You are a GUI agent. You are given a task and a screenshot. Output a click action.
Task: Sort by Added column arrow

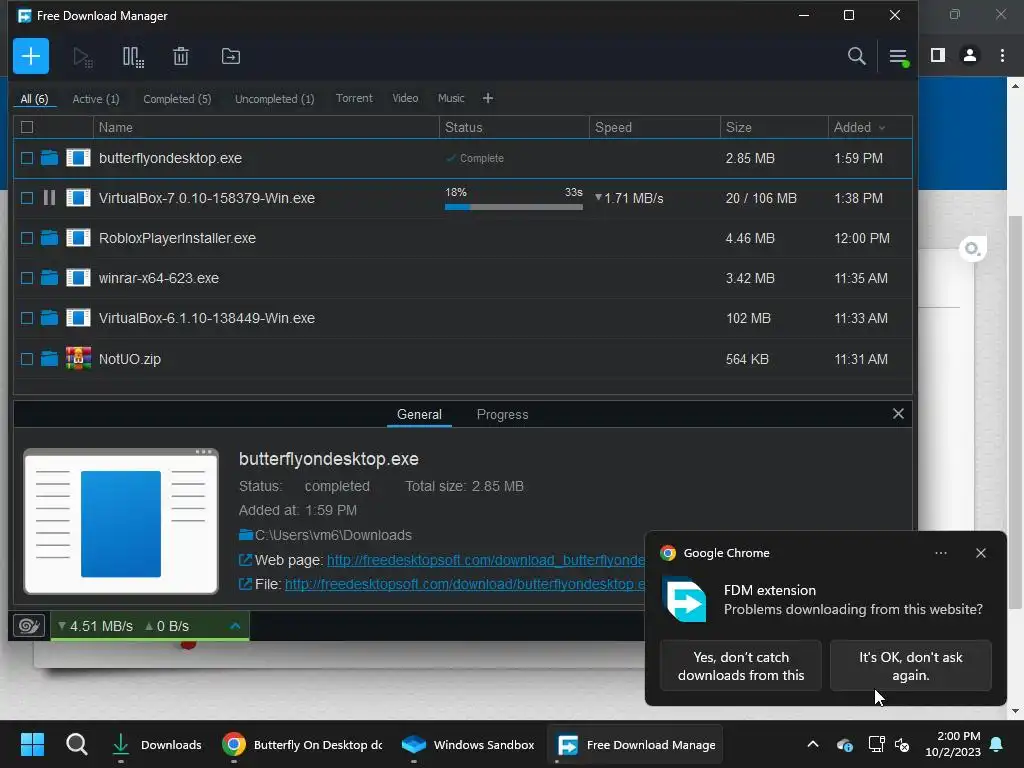point(882,128)
